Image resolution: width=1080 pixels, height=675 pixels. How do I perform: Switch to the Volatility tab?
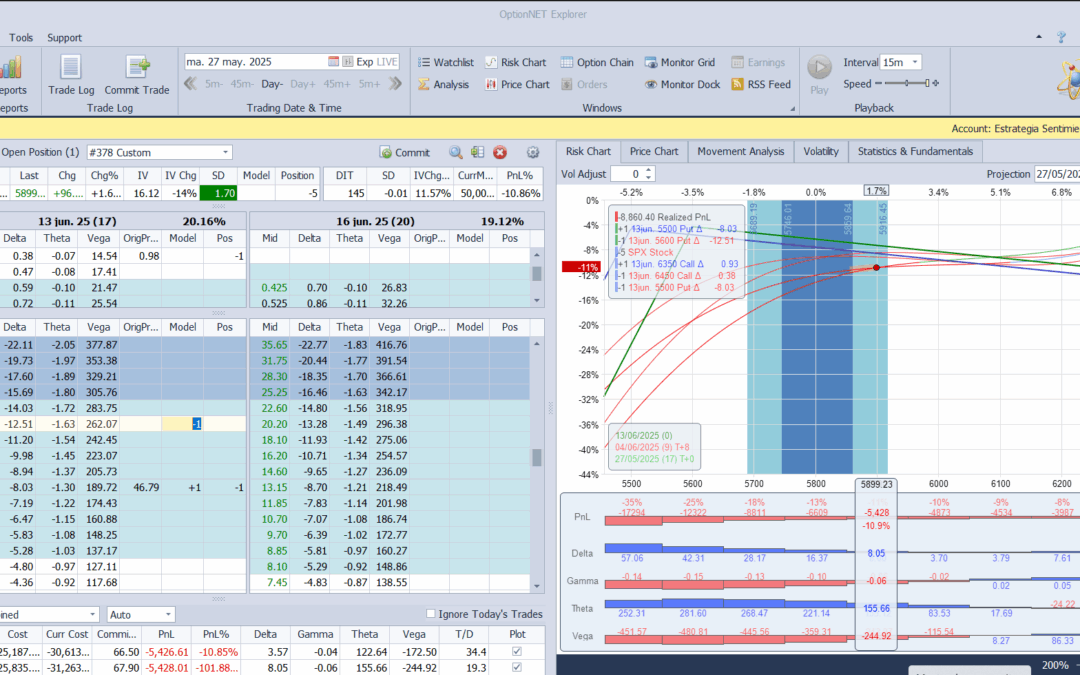820,152
